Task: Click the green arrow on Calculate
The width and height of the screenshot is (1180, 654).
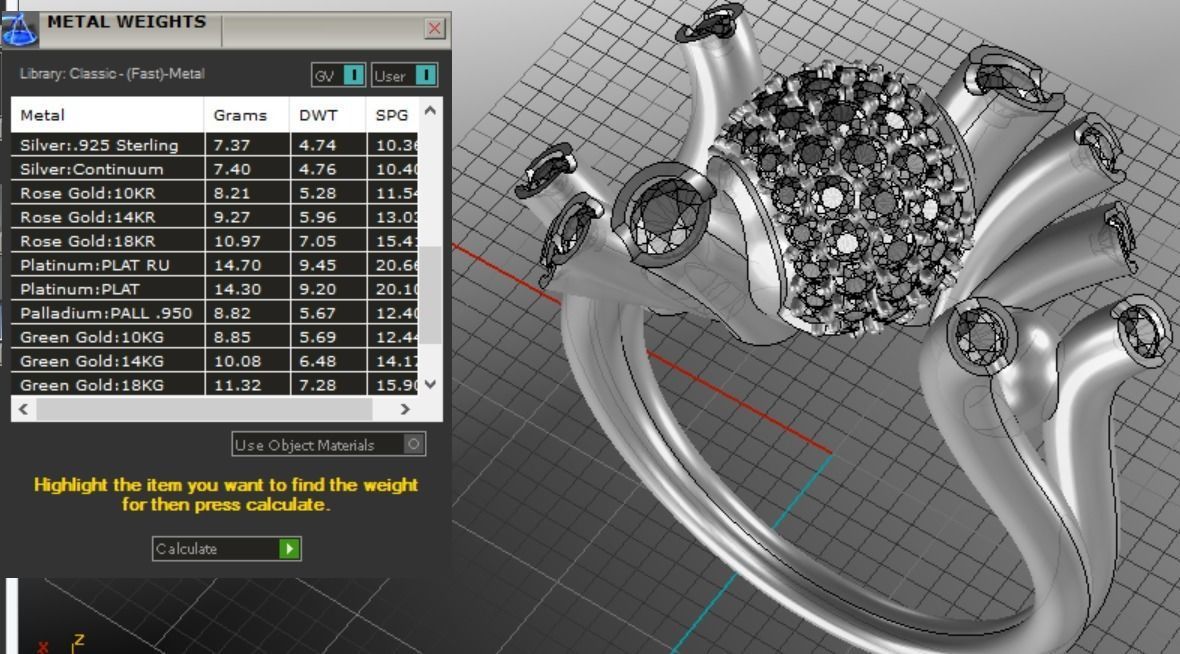Action: pos(289,549)
